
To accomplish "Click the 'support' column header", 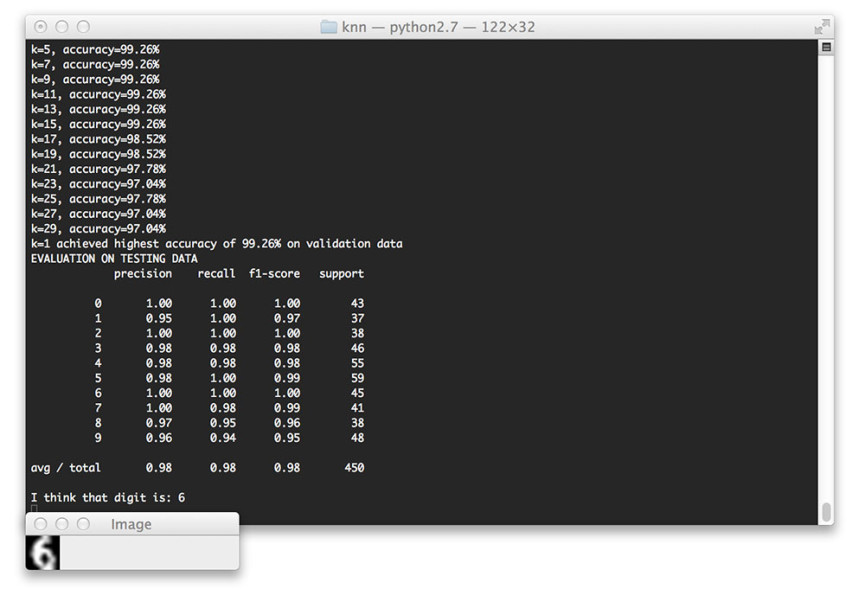I will (x=341, y=273).
